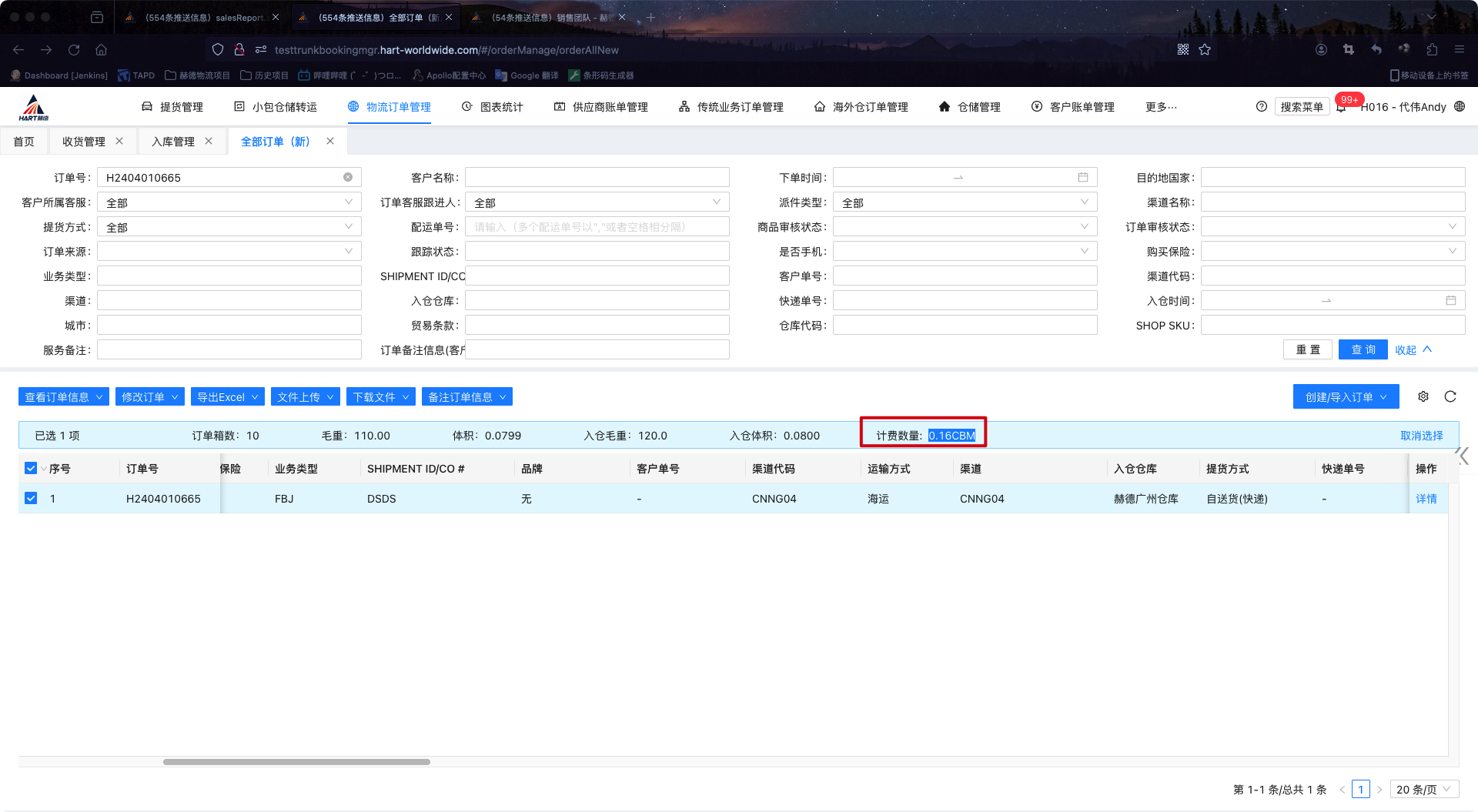
Task: Click the help question mark icon
Action: (x=1261, y=107)
